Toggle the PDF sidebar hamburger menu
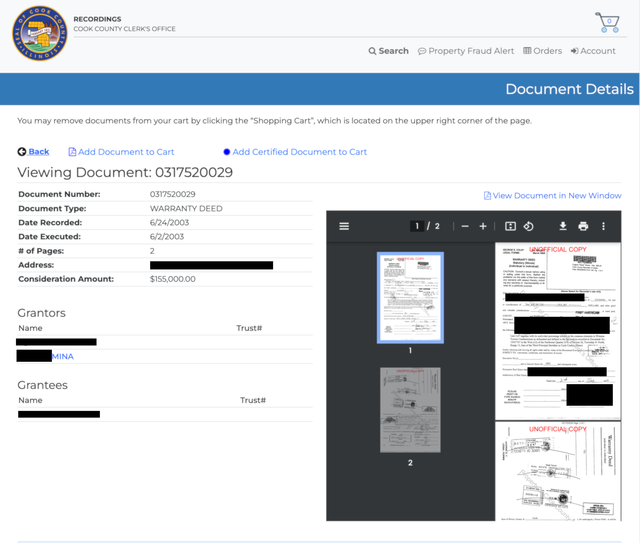The height and width of the screenshot is (543, 640). coord(344,226)
